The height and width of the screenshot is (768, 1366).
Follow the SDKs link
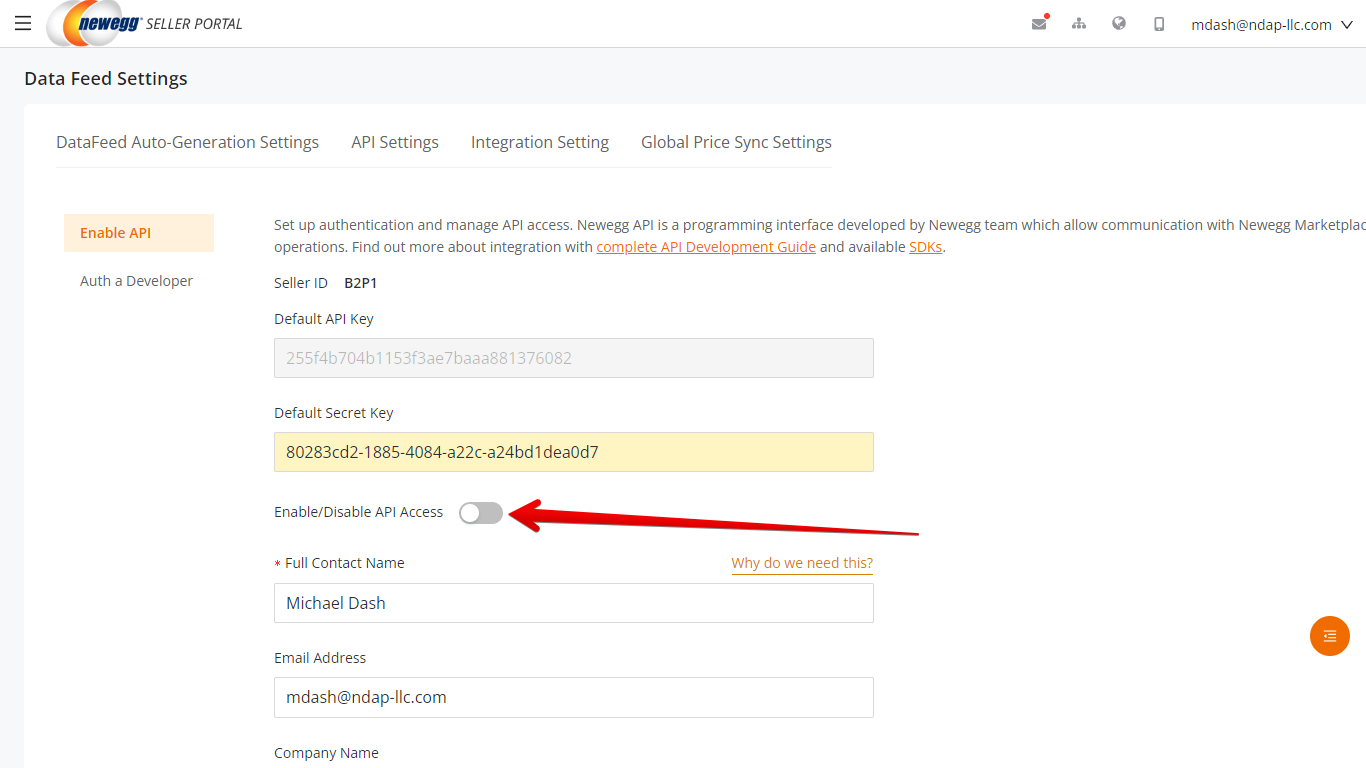coord(925,247)
